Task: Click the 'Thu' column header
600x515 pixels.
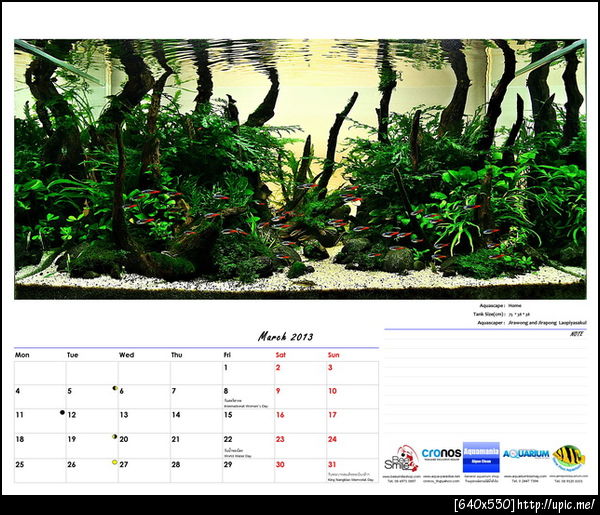Action: pos(176,355)
